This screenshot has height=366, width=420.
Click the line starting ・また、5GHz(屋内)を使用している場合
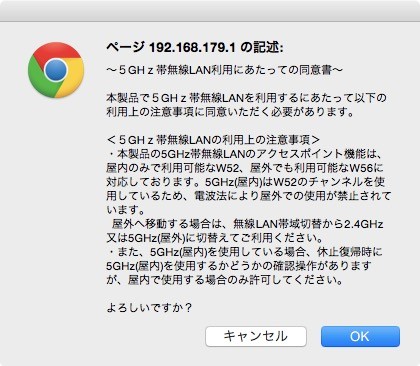click(x=244, y=252)
